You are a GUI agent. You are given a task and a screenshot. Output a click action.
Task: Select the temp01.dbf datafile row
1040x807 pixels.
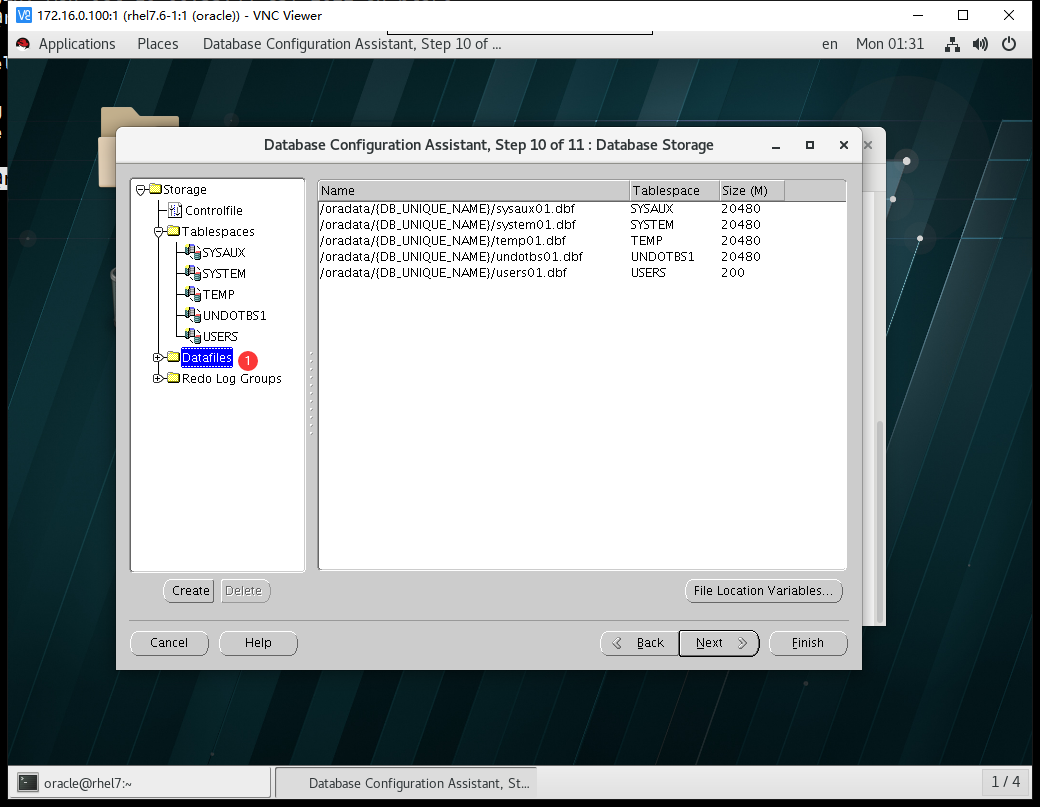[x=582, y=241]
